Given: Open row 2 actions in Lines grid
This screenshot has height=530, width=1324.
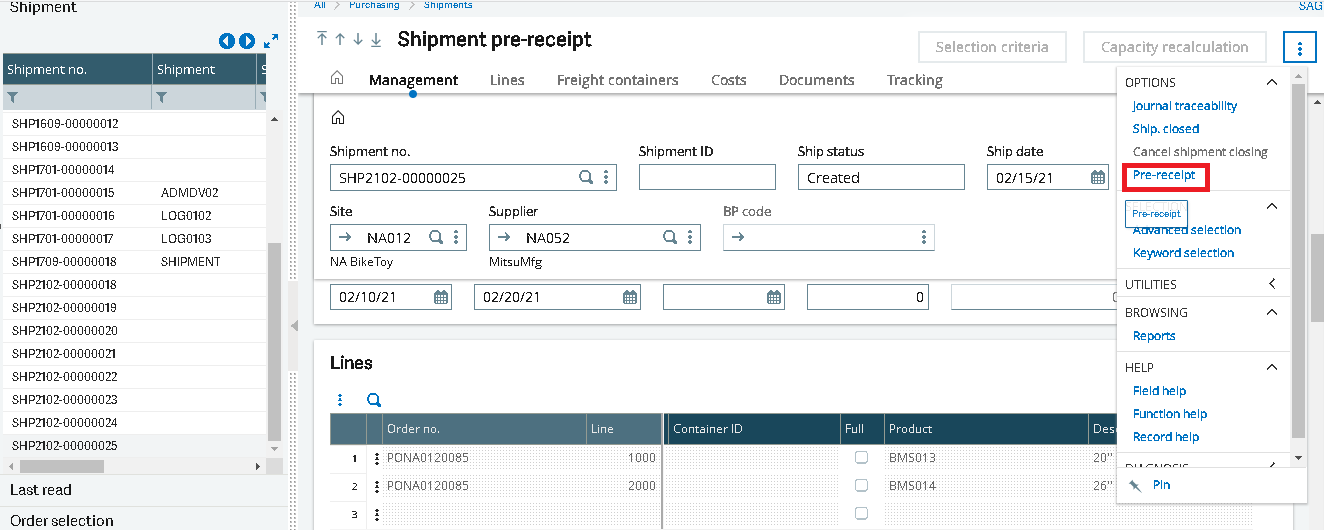Looking at the screenshot, I should tap(377, 486).
